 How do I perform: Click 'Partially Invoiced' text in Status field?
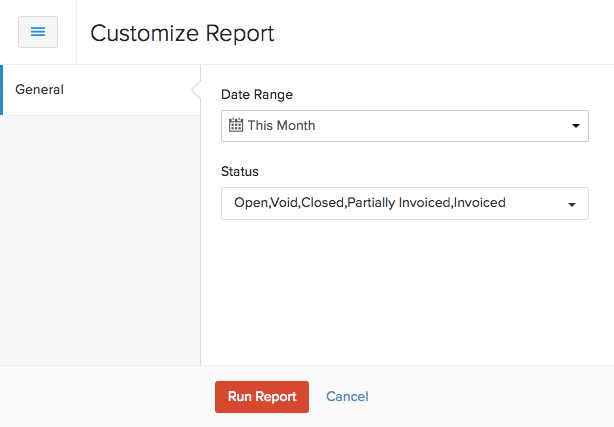point(399,203)
